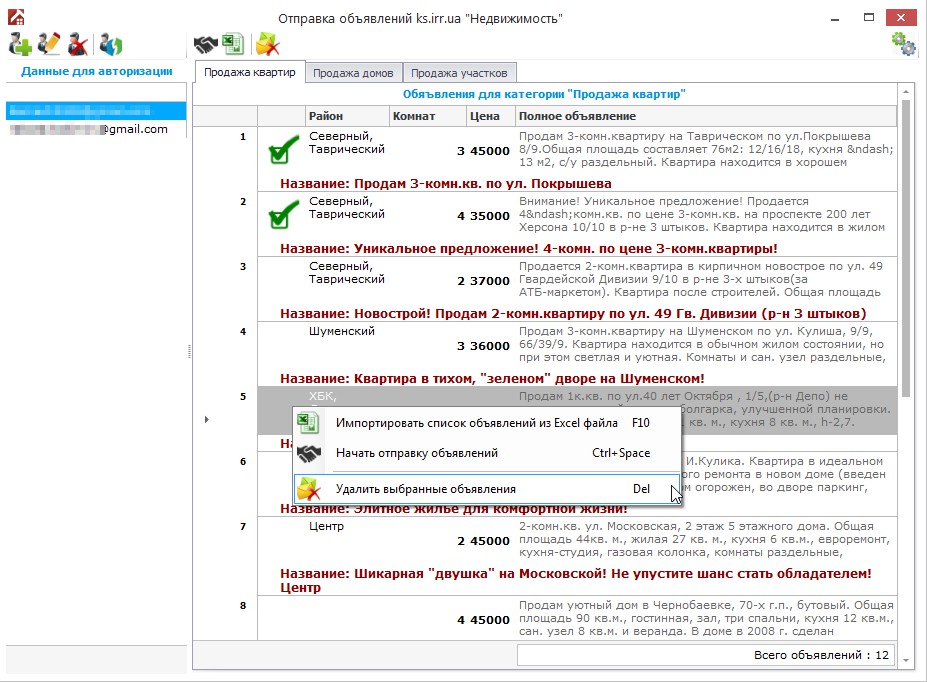
Task: Click the delete envelope icon in context menu
Action: point(308,489)
